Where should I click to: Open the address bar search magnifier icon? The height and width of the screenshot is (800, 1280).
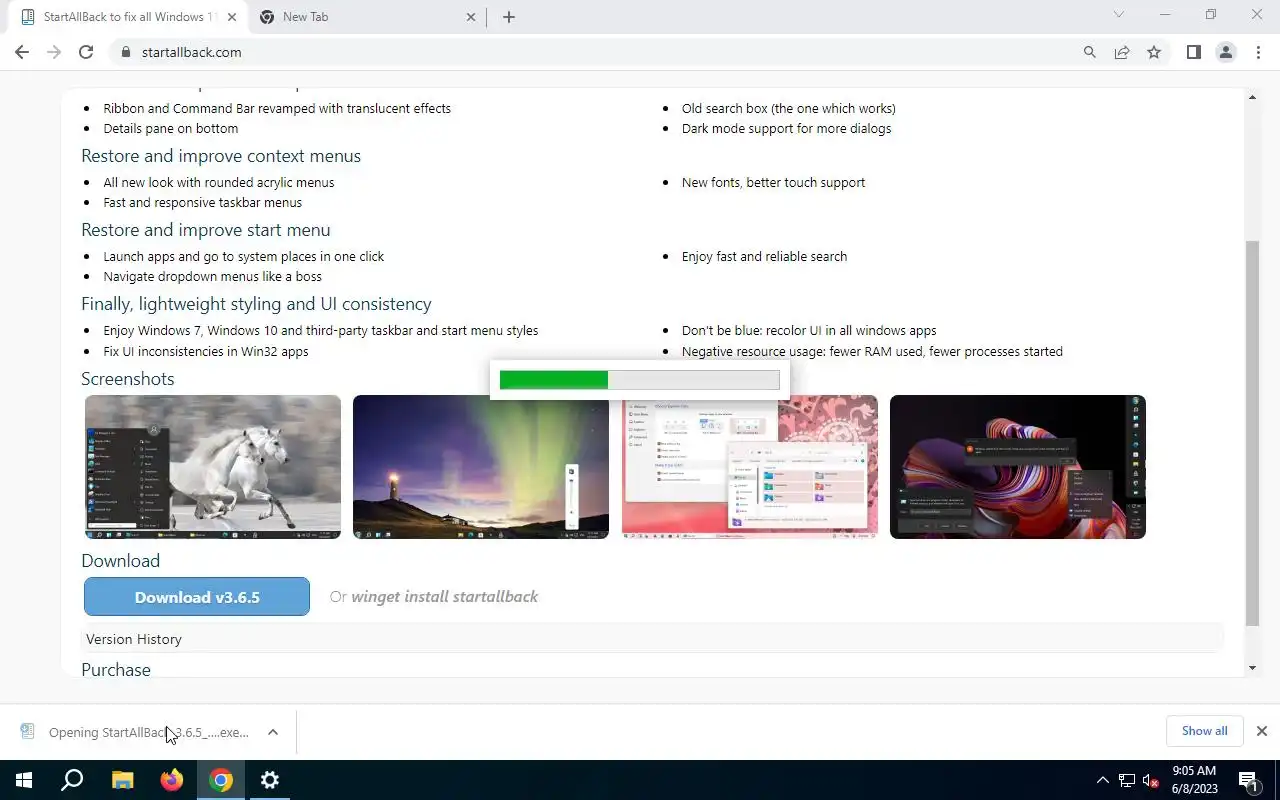(1090, 52)
